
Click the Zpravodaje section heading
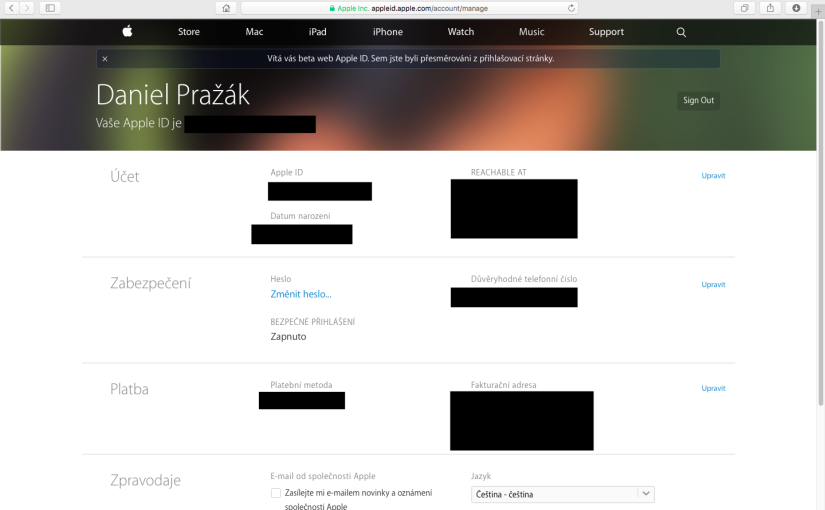point(145,481)
